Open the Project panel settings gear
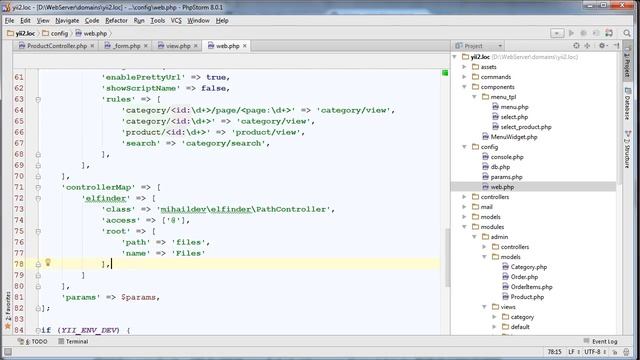Image resolution: width=640 pixels, height=360 pixels. pyautogui.click(x=602, y=46)
